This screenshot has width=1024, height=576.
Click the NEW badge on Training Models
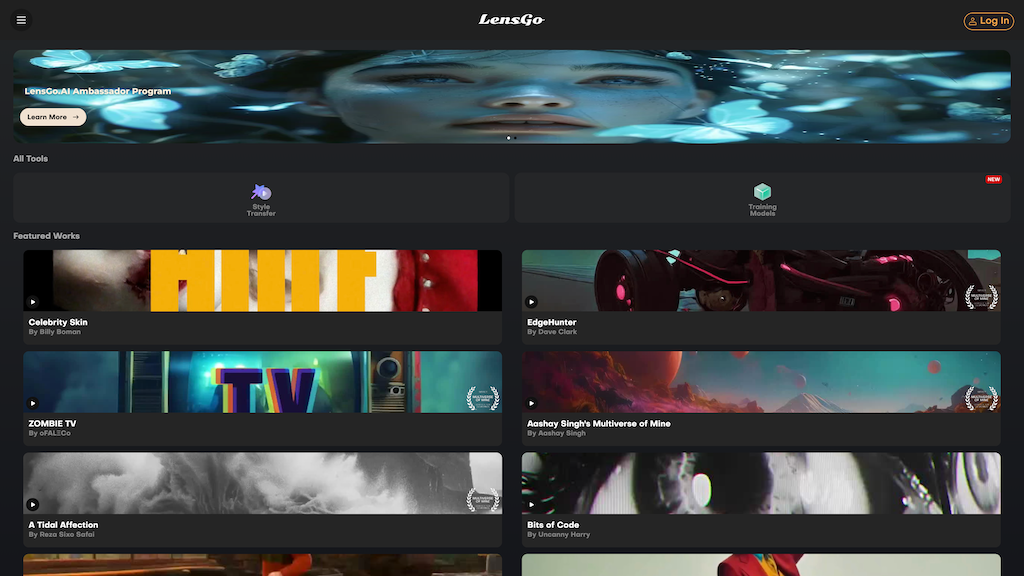pos(993,180)
